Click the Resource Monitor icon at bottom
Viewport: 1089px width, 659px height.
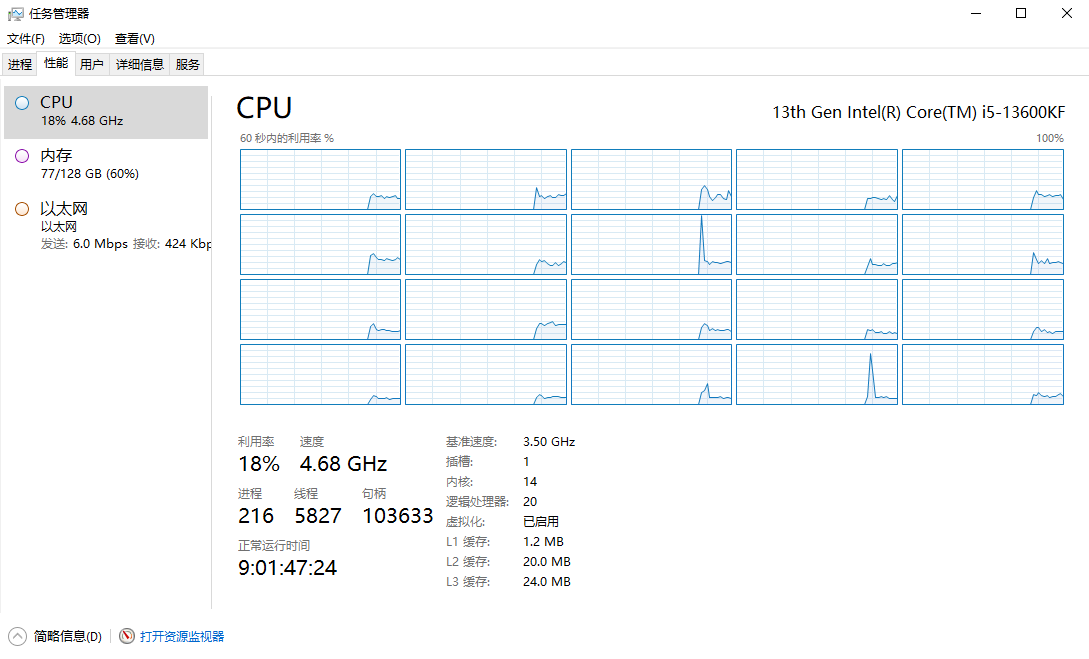pyautogui.click(x=127, y=636)
